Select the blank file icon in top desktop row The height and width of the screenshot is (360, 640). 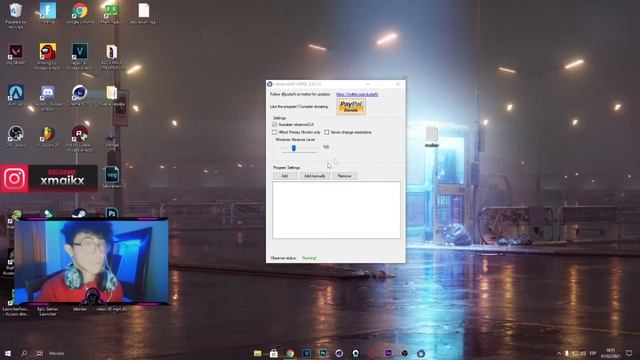(x=144, y=12)
